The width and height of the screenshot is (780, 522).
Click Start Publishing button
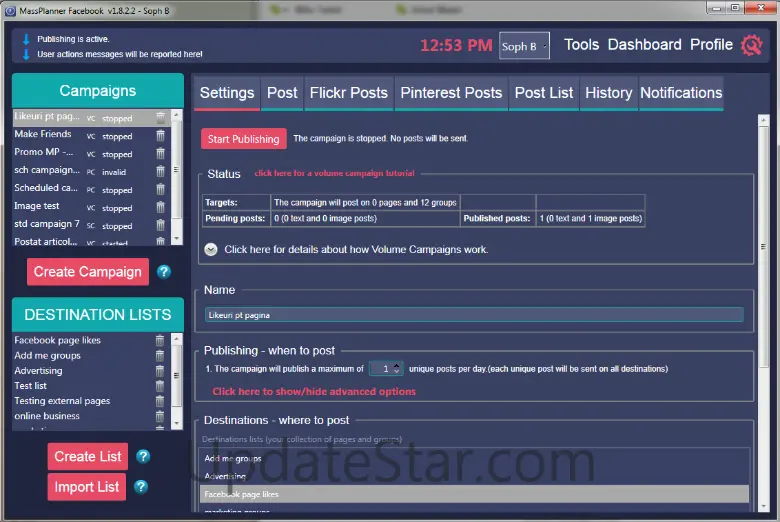(x=244, y=139)
